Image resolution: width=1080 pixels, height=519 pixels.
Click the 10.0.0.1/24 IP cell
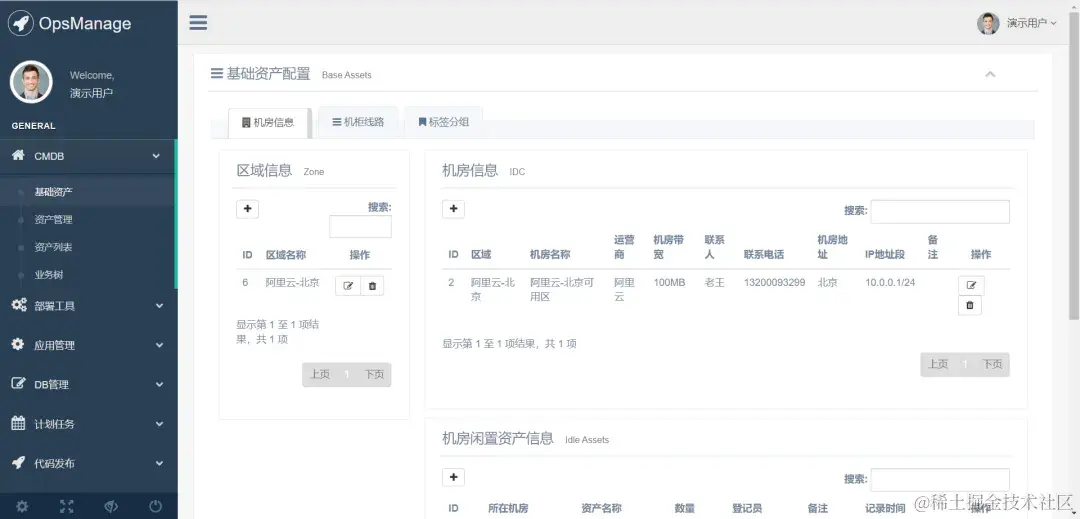890,282
